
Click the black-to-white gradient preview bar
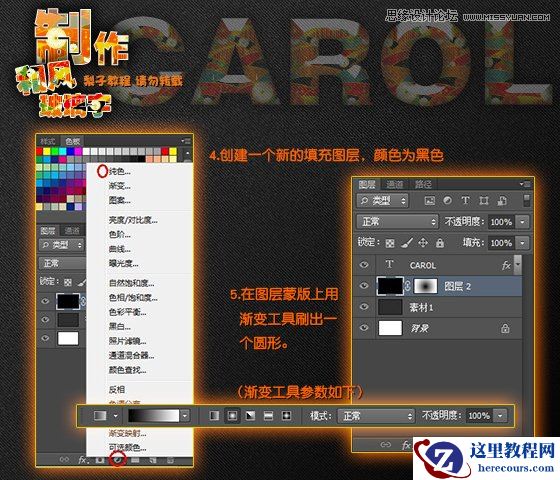click(x=154, y=416)
